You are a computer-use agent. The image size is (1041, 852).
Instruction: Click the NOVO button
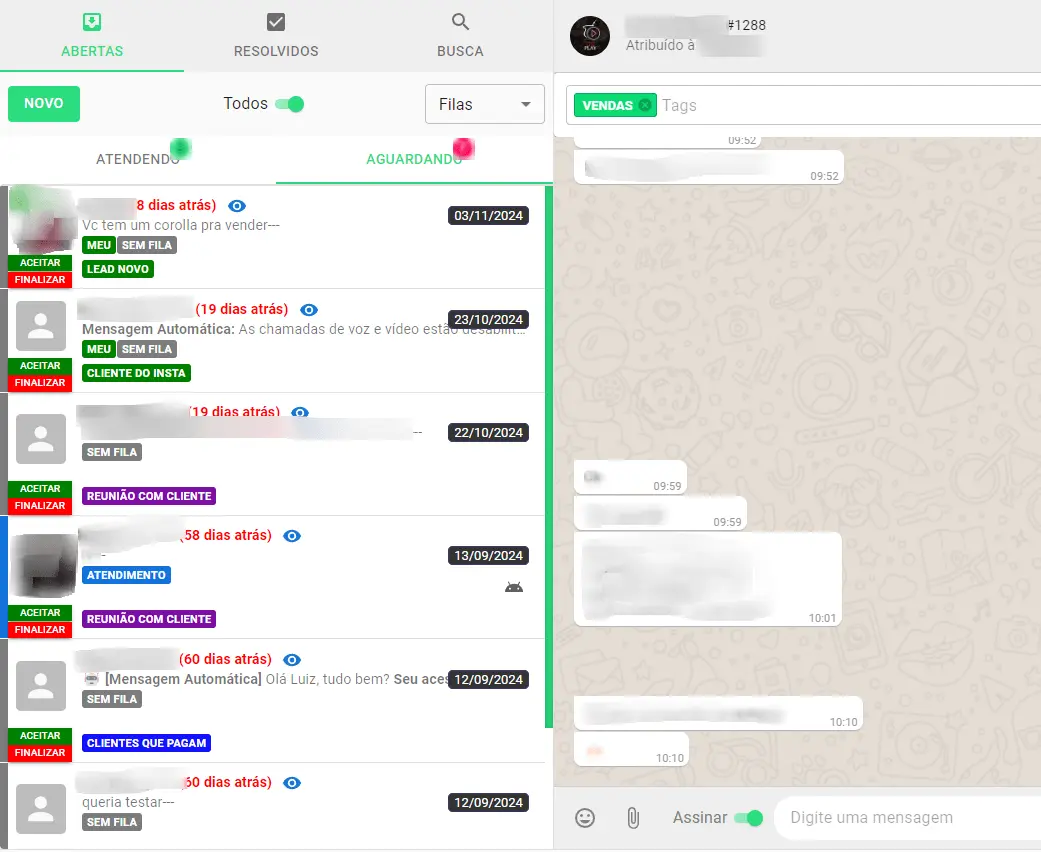pyautogui.click(x=44, y=104)
